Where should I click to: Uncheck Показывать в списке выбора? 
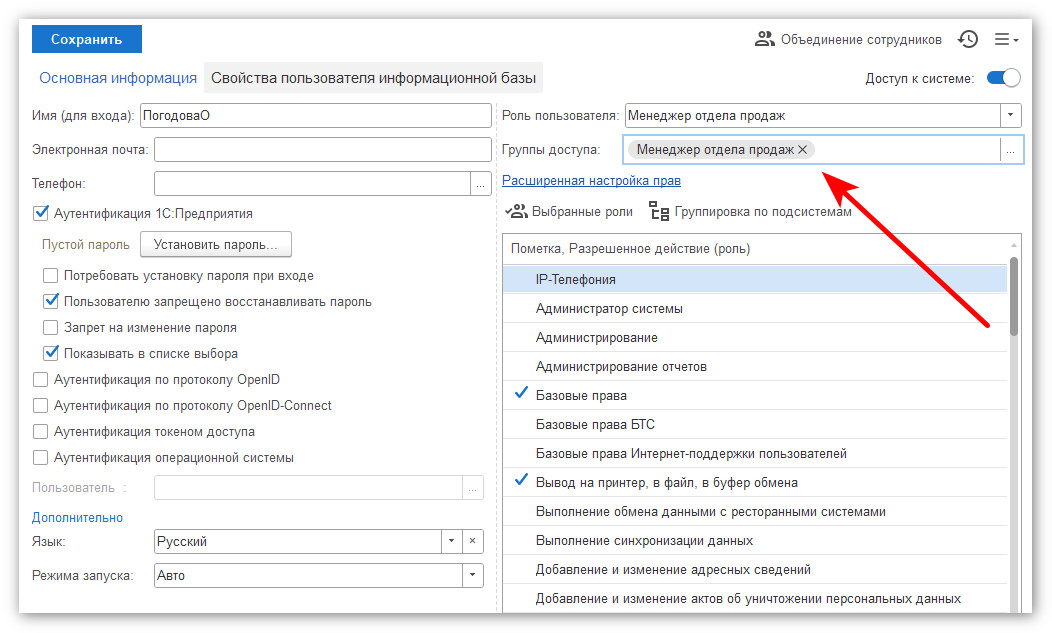pyautogui.click(x=50, y=353)
